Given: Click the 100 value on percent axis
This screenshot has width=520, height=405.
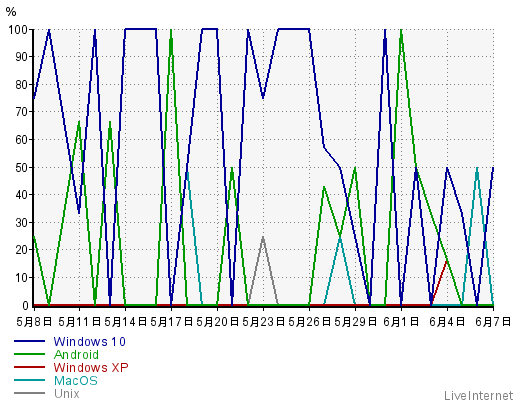Looking at the screenshot, I should coord(18,30).
